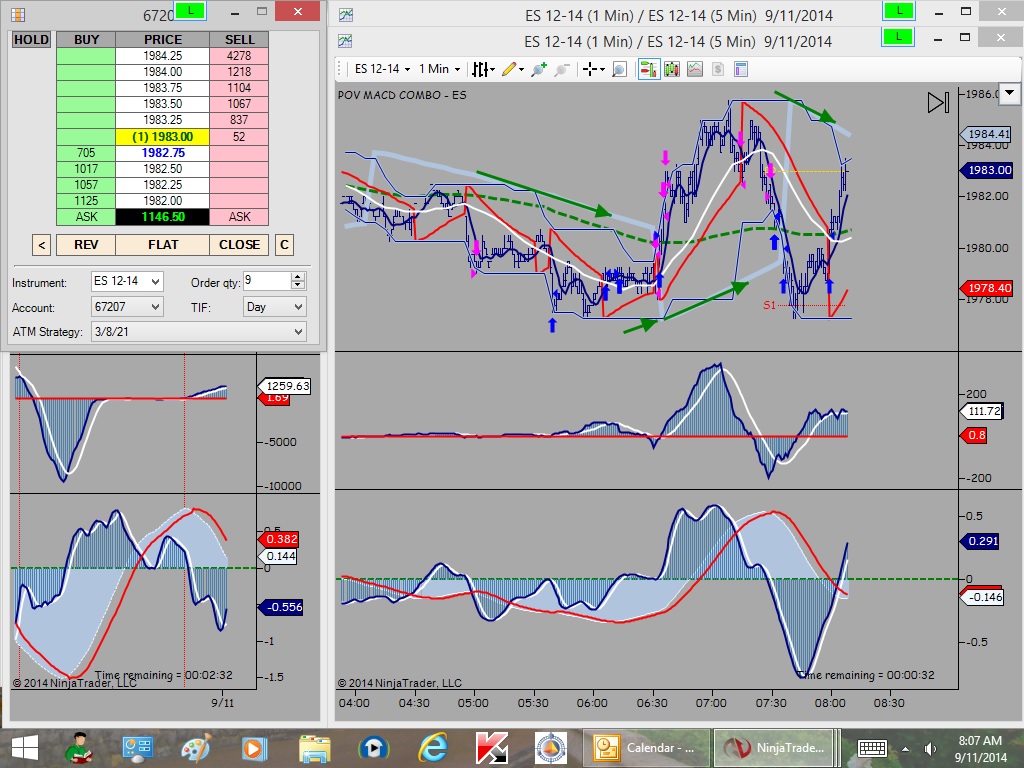This screenshot has height=768, width=1024.
Task: Click the FLAT button
Action: pyautogui.click(x=163, y=245)
